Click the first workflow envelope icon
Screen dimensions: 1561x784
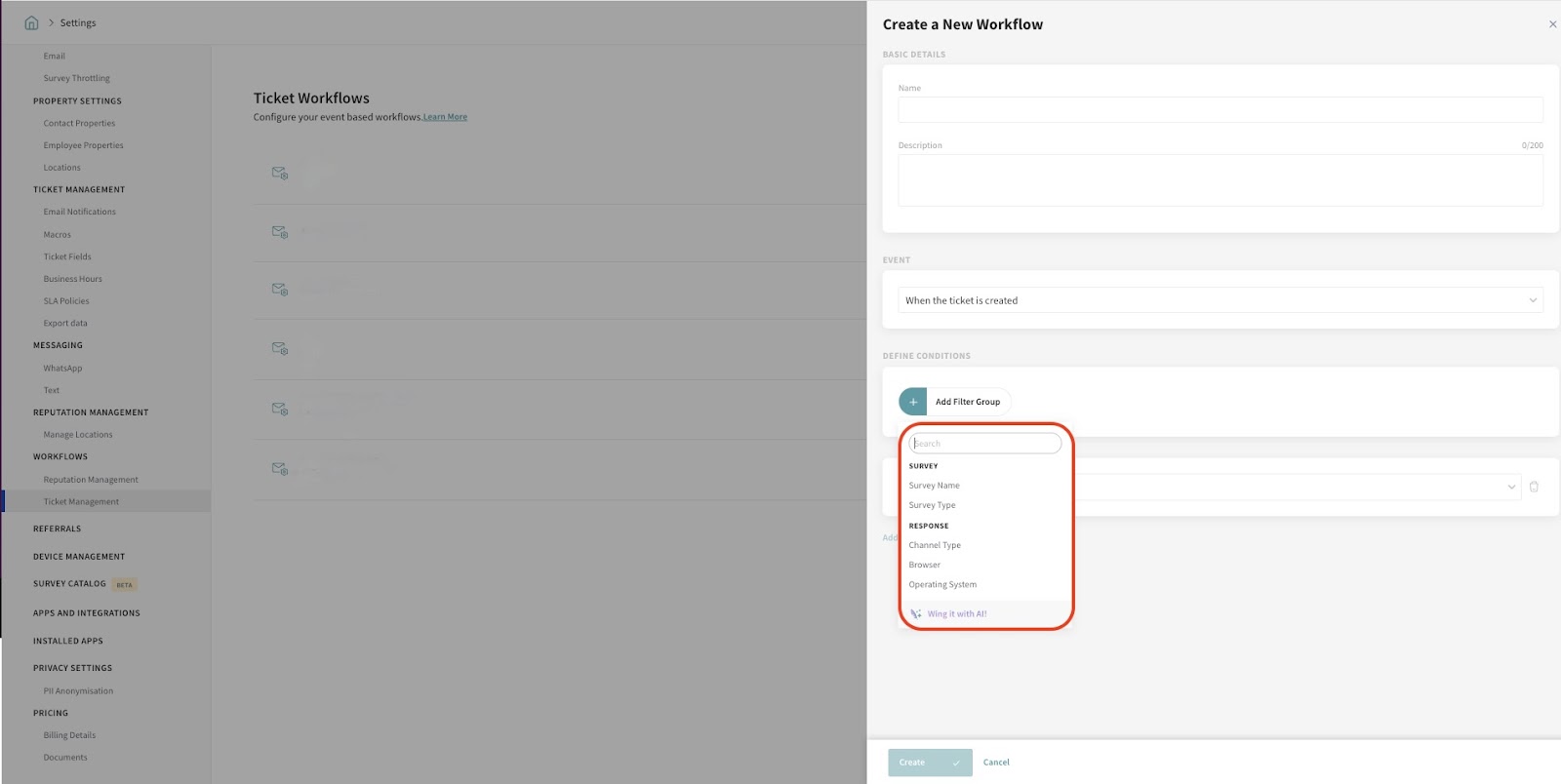(280, 173)
